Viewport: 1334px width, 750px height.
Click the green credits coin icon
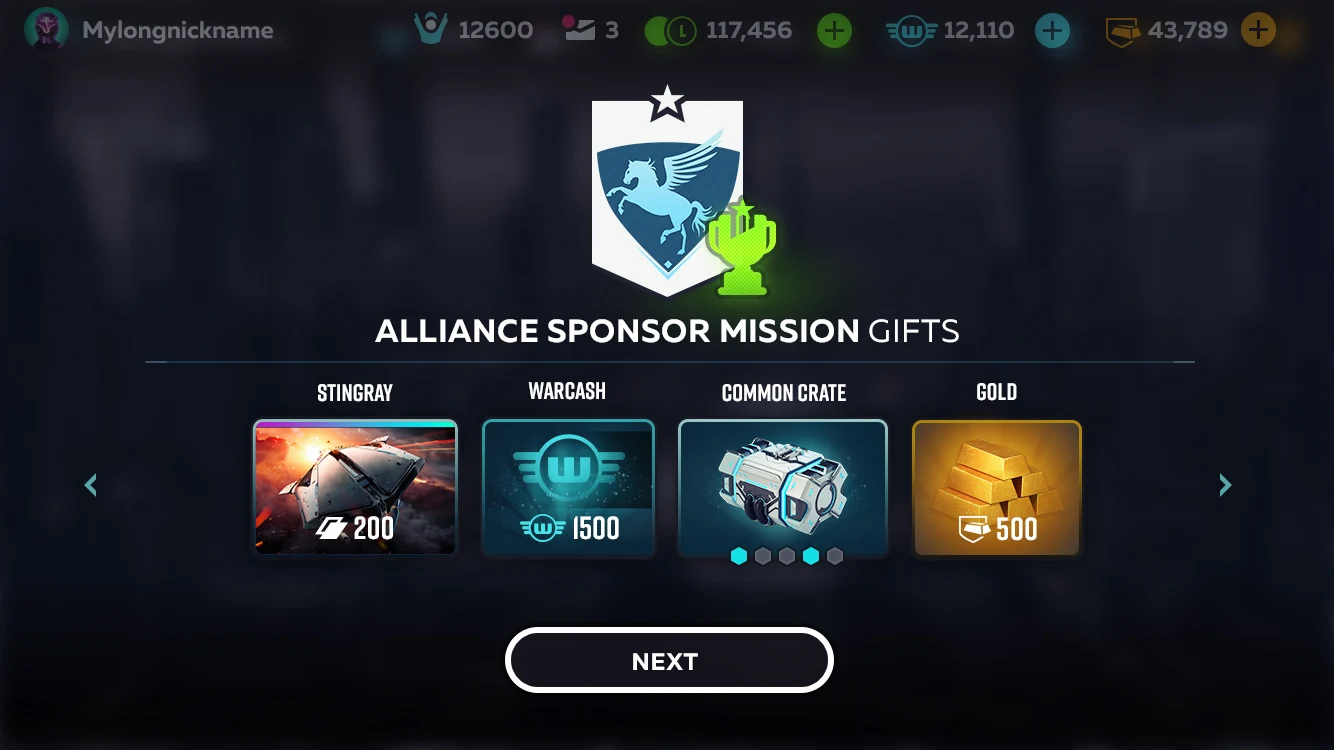[670, 31]
